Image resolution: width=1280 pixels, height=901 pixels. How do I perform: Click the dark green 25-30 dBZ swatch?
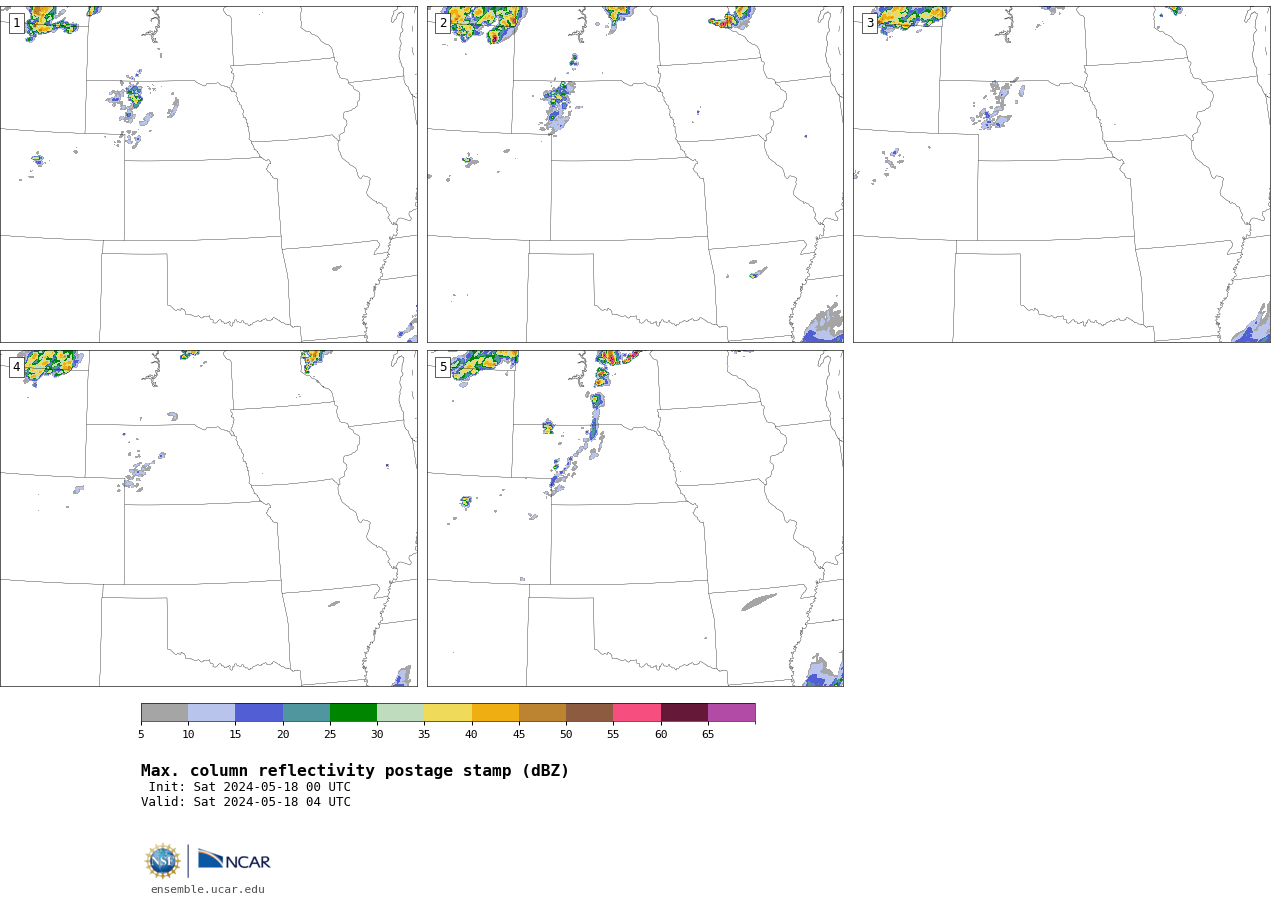click(353, 713)
